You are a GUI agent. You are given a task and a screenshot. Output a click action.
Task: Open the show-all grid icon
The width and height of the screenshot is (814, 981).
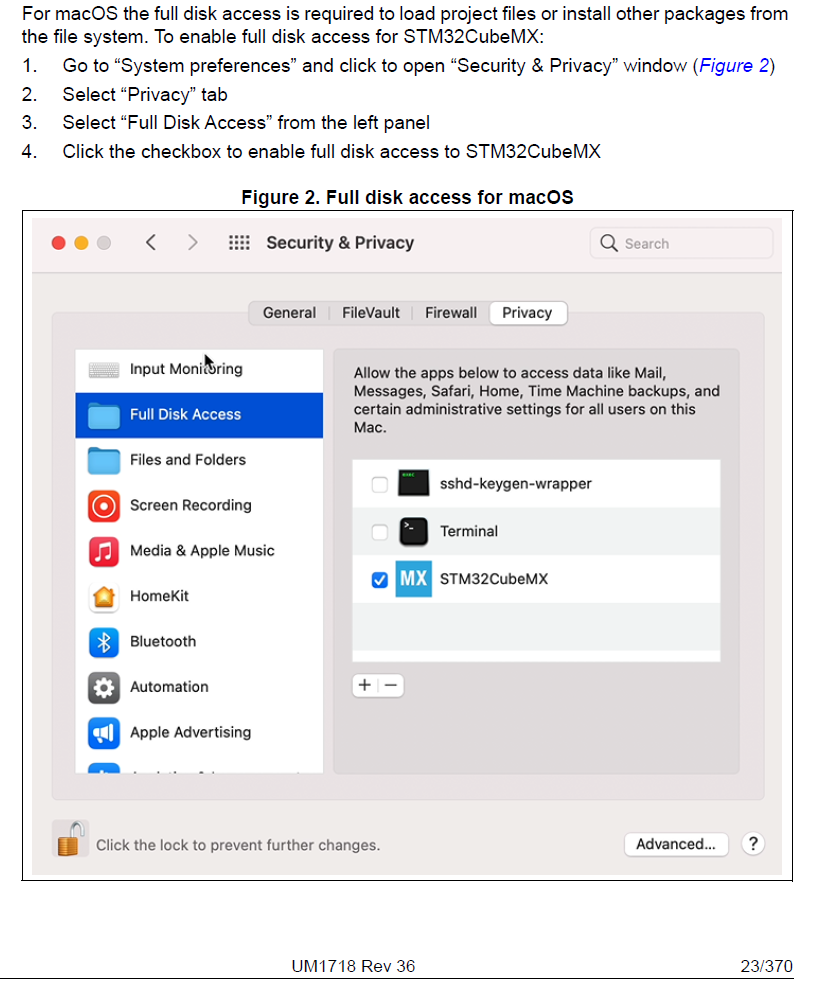[x=239, y=243]
